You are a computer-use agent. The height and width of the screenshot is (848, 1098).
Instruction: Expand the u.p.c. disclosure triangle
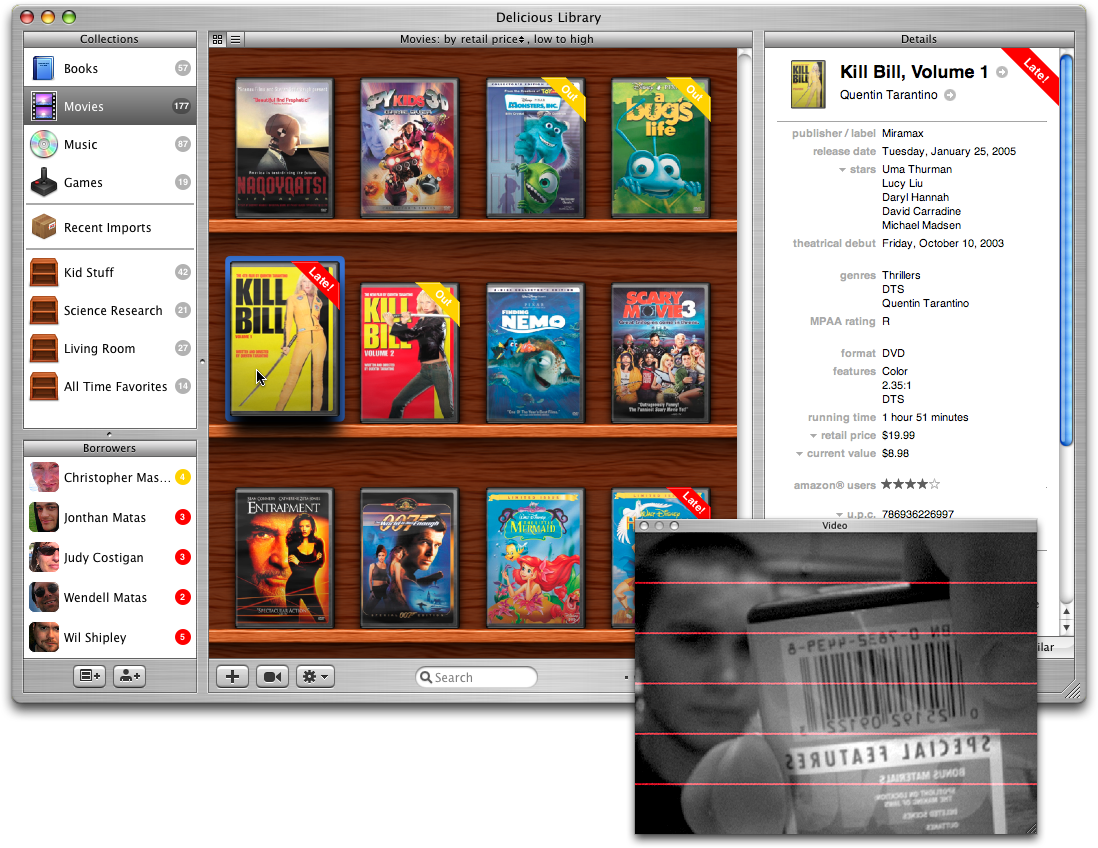pyautogui.click(x=839, y=514)
